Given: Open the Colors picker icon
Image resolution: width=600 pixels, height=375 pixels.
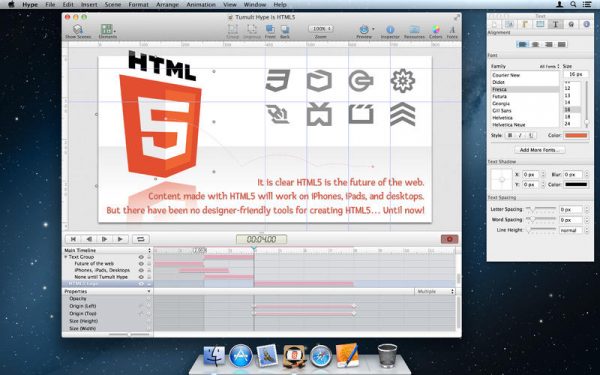Looking at the screenshot, I should tap(435, 29).
